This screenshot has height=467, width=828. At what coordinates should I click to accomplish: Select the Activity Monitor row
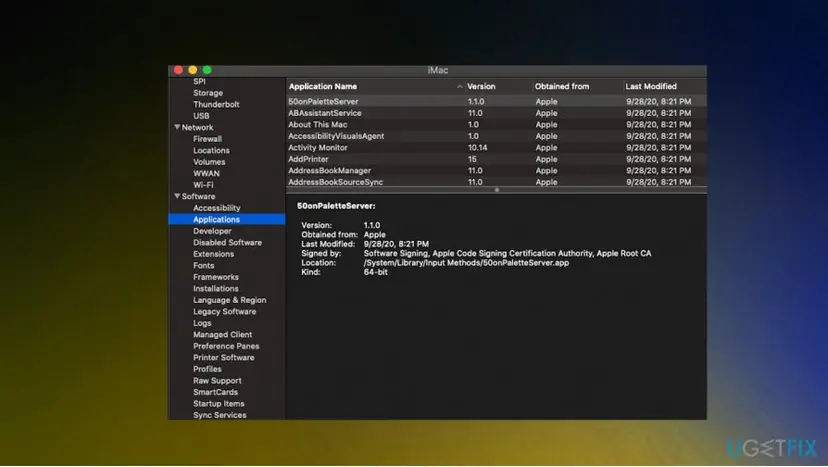tap(496, 147)
